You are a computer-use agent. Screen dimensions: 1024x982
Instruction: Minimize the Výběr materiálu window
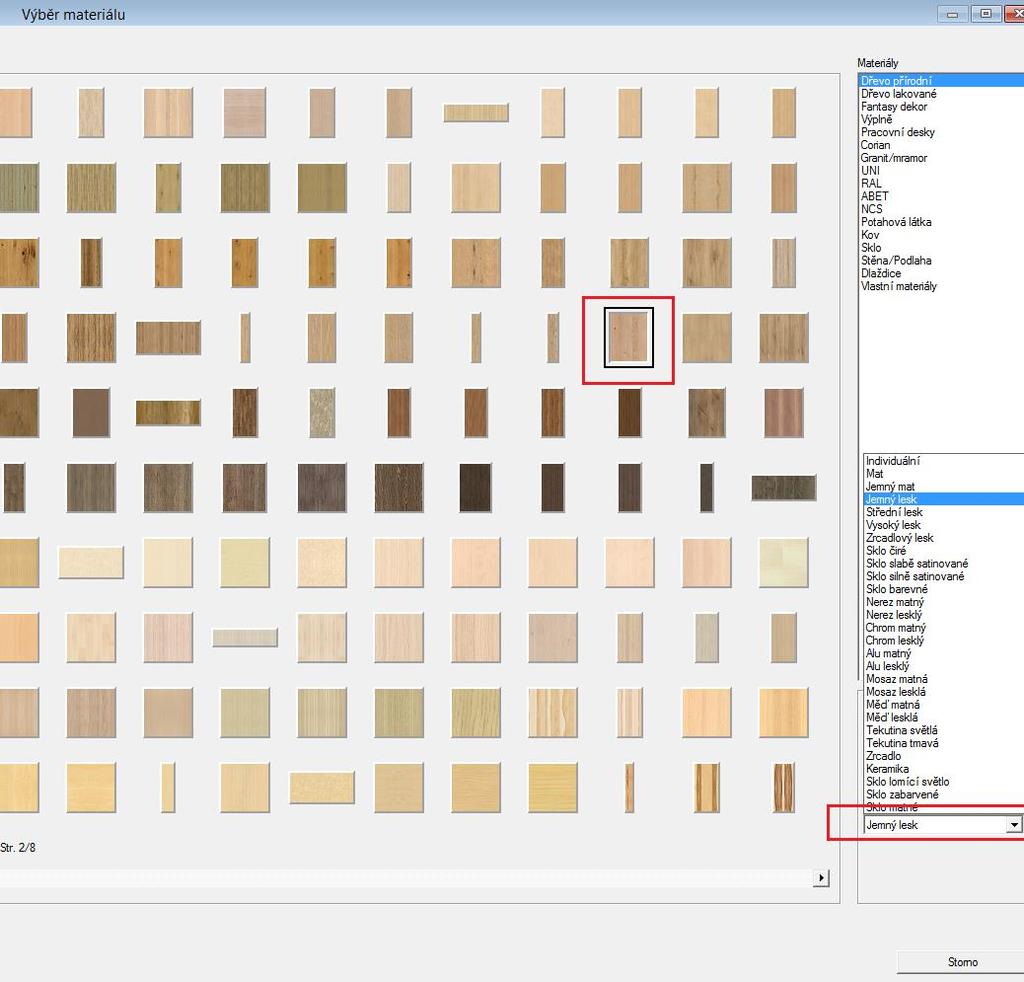pos(953,14)
